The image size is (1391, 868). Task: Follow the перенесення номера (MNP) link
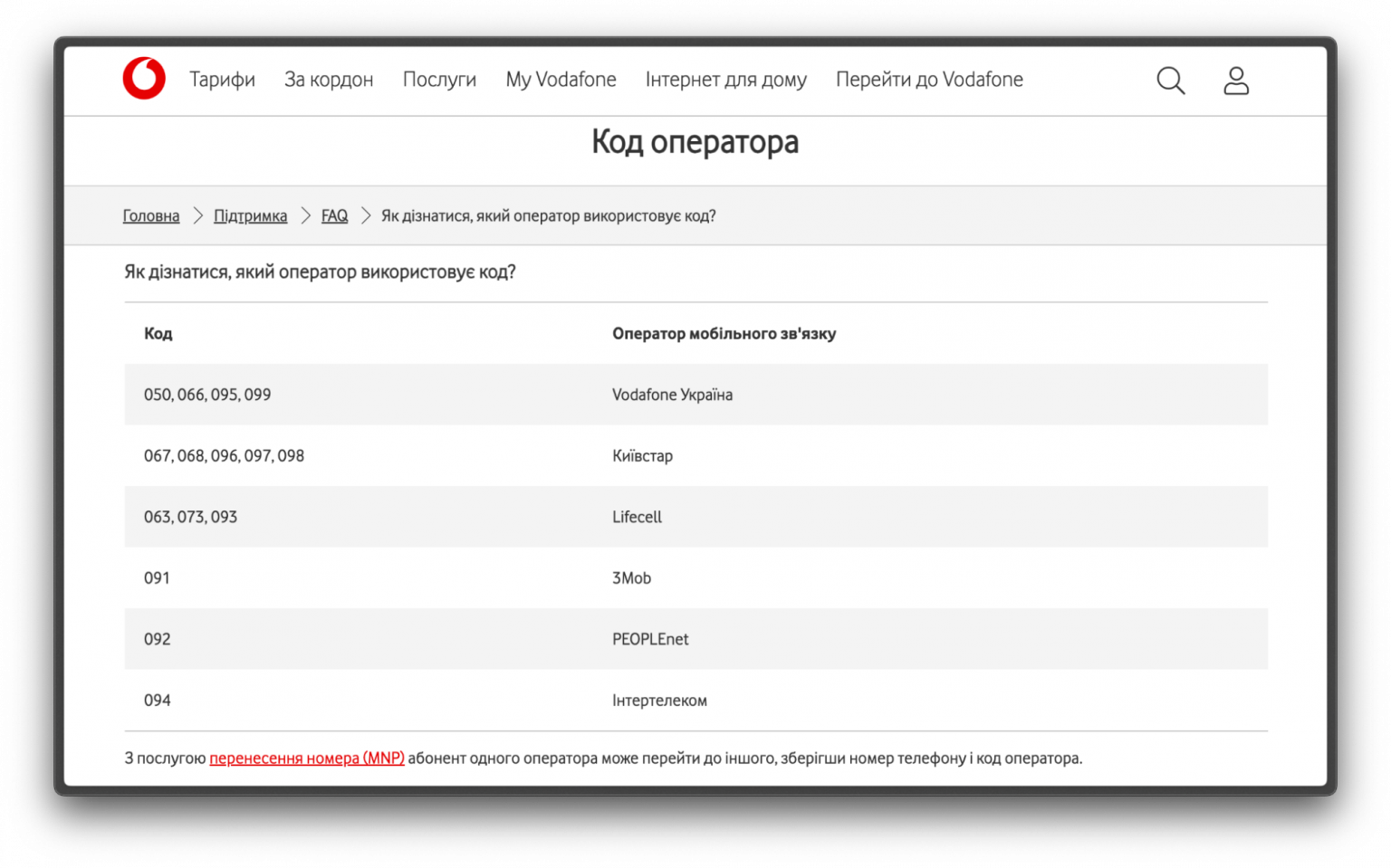click(x=307, y=758)
